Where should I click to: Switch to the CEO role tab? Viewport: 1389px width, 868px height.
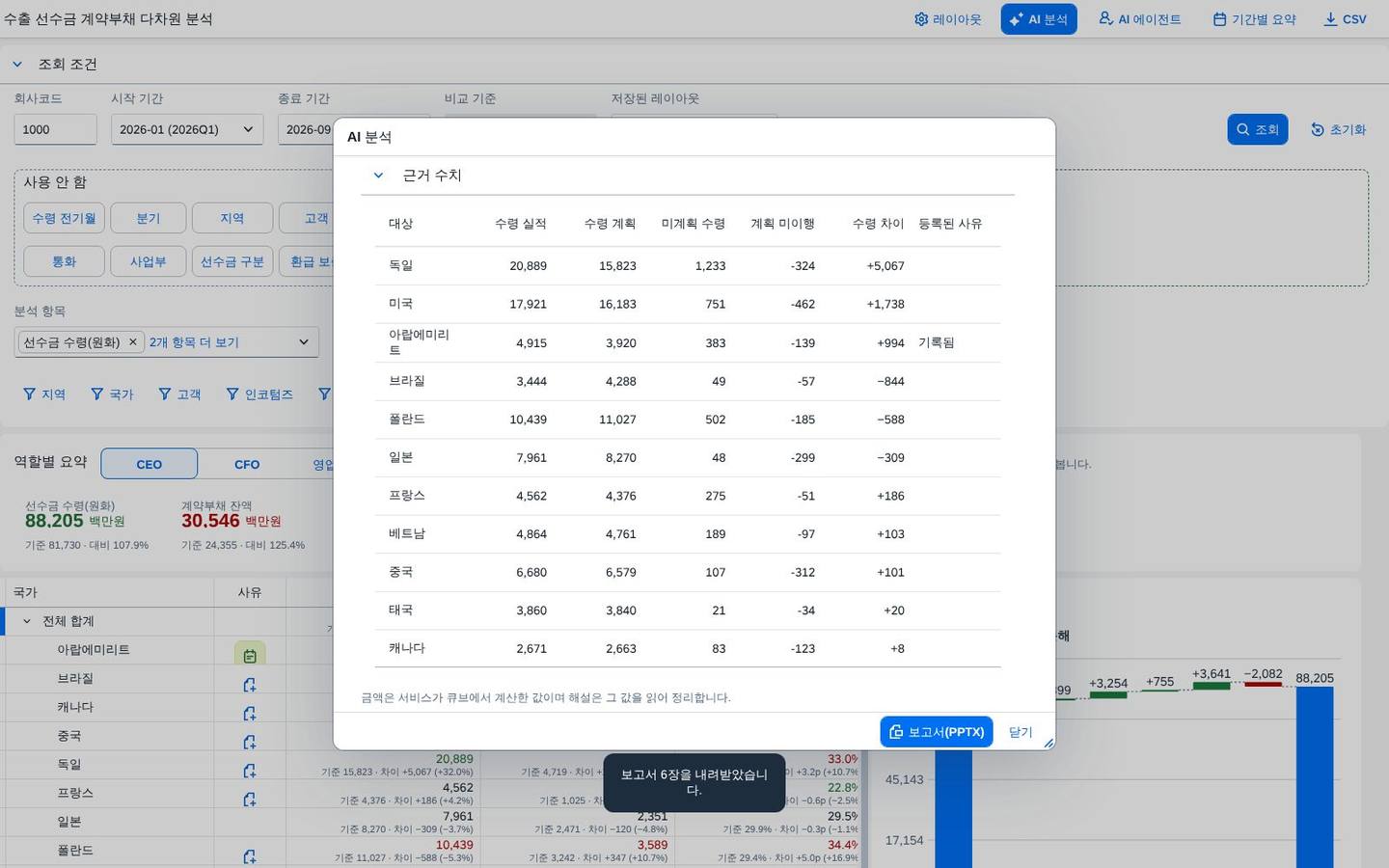150,464
